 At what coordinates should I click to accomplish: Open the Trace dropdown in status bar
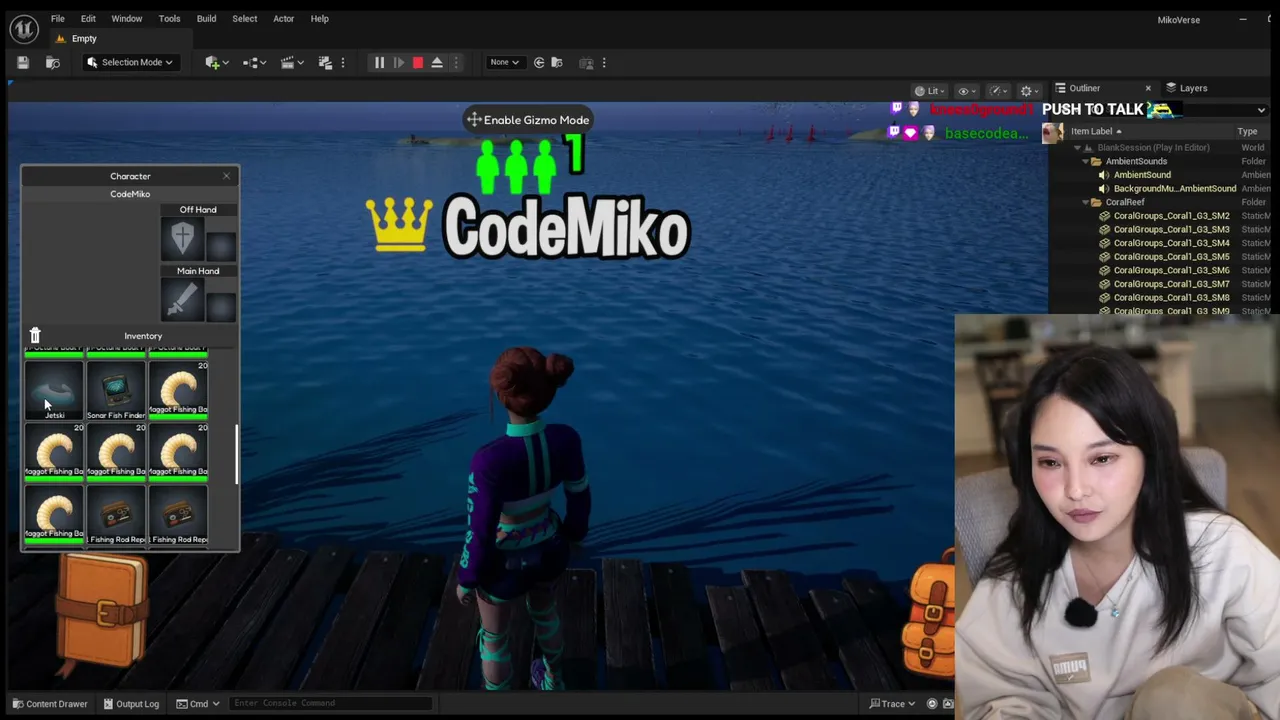[x=893, y=704]
